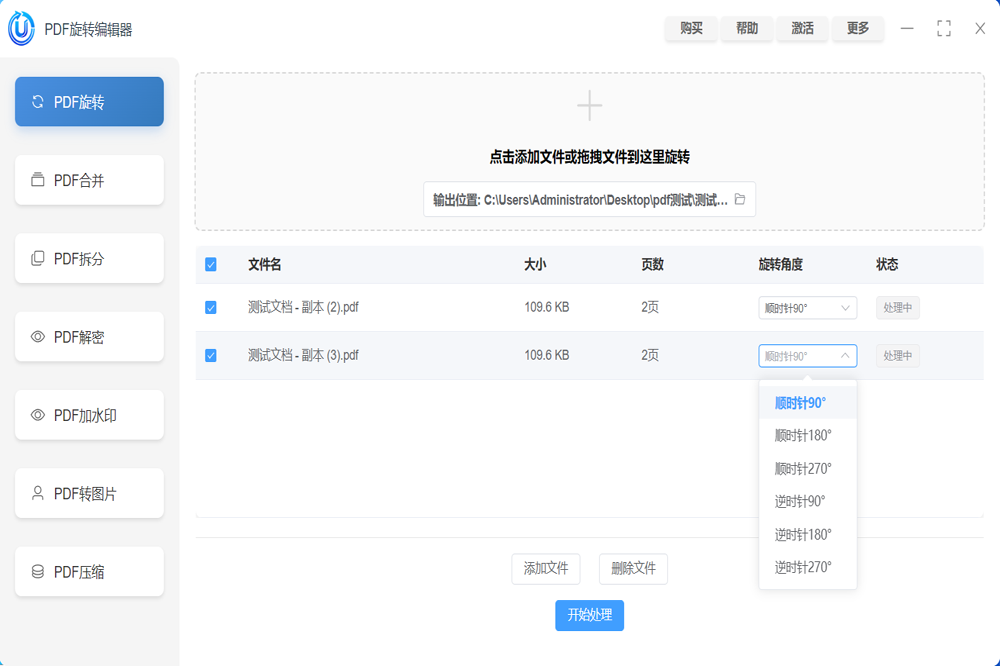Open rotation dropdown for 副本 (2).pdf
Viewport: 1000px width, 666px height.
click(807, 308)
